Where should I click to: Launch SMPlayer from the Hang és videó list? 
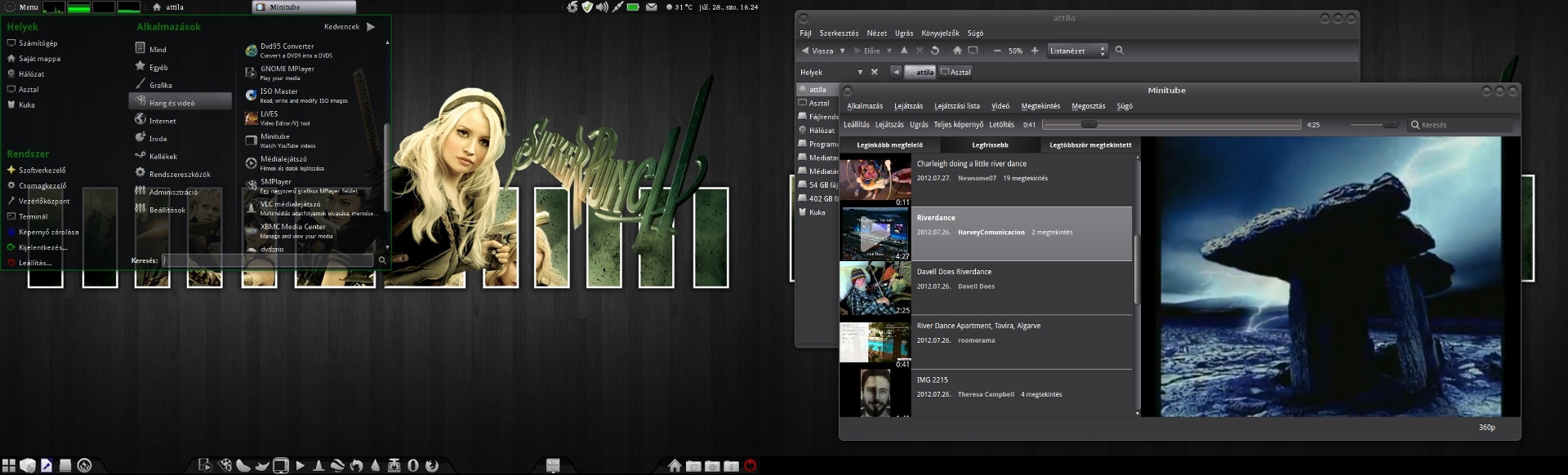tap(310, 186)
